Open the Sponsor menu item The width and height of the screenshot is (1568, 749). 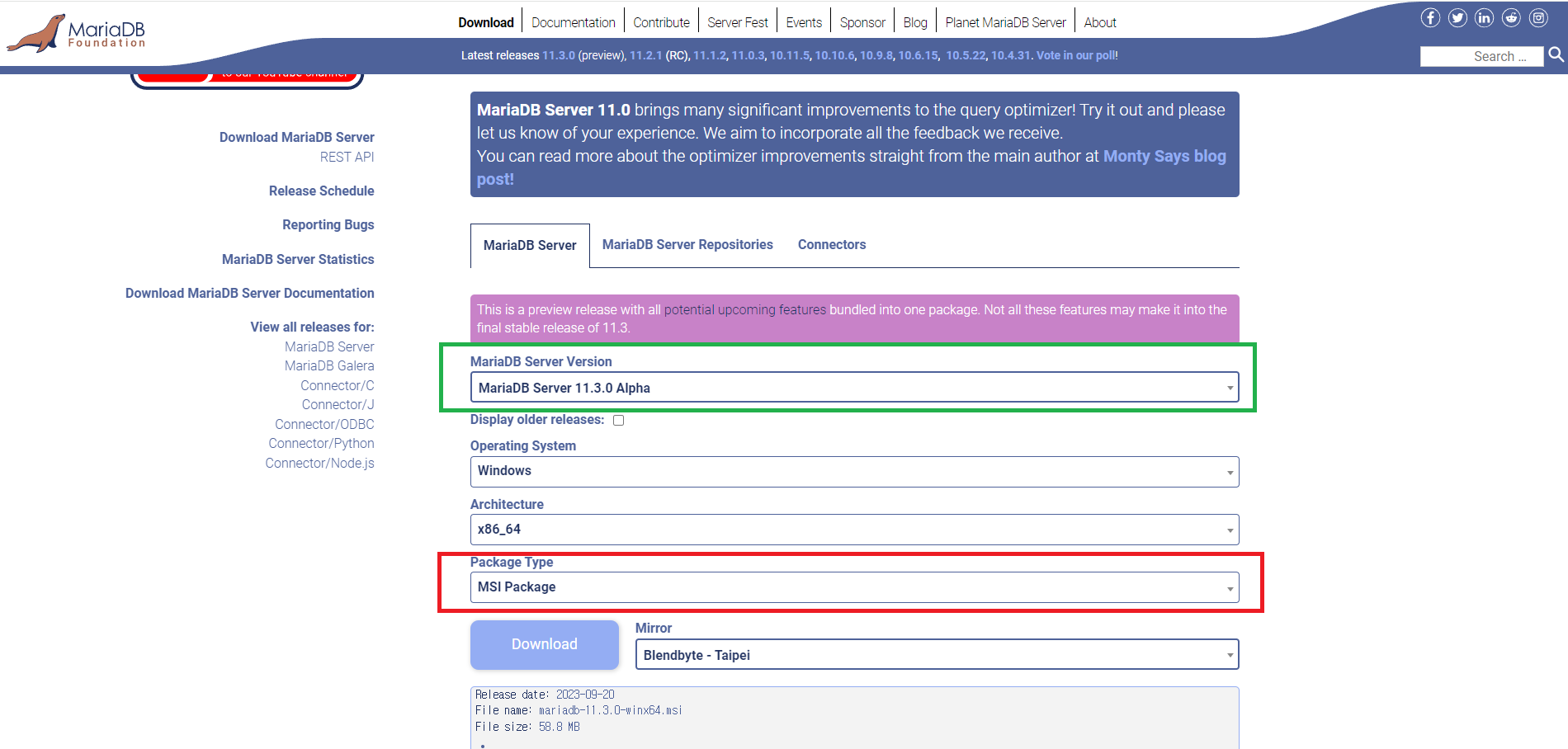point(862,22)
